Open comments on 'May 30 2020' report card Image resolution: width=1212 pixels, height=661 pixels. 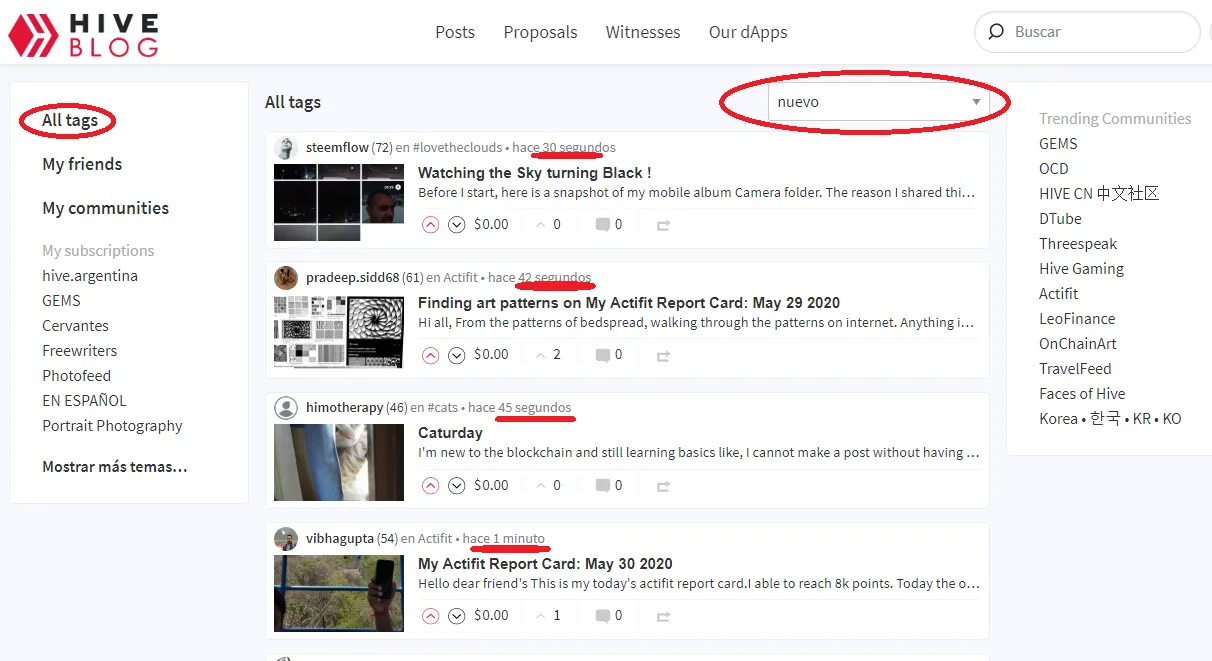point(609,616)
